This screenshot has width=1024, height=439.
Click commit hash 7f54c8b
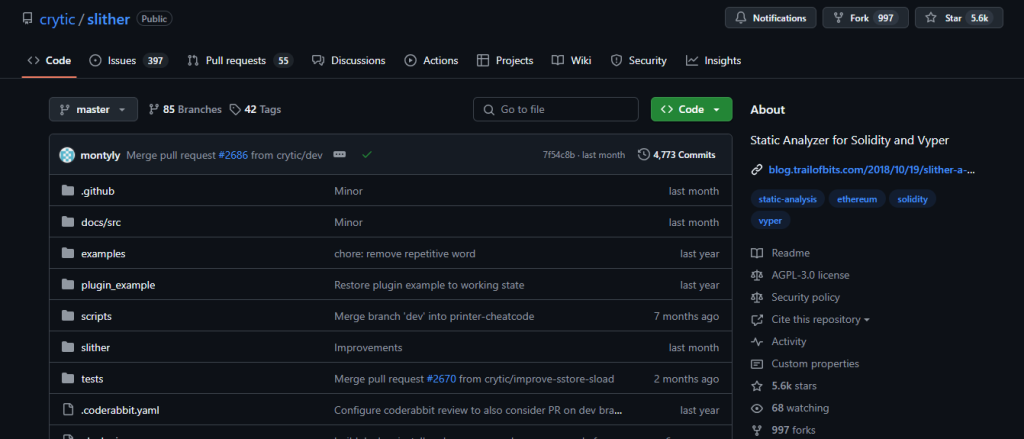coord(559,155)
